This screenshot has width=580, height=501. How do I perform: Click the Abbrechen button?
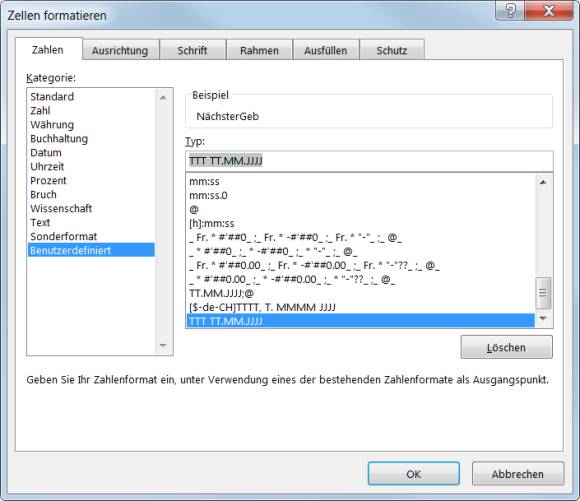tap(518, 474)
